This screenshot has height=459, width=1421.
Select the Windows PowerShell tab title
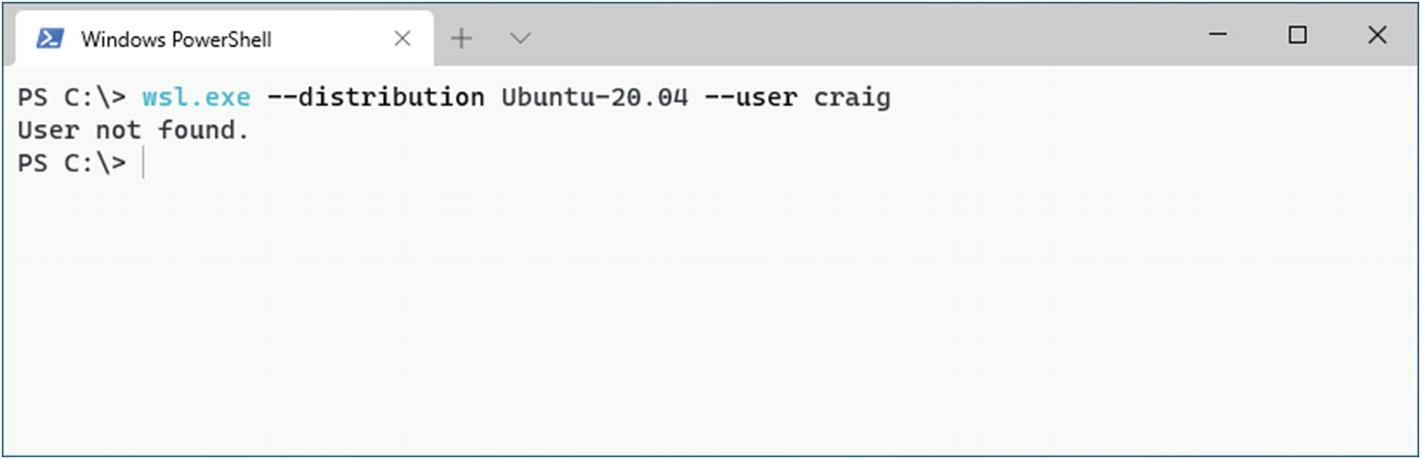(x=176, y=39)
